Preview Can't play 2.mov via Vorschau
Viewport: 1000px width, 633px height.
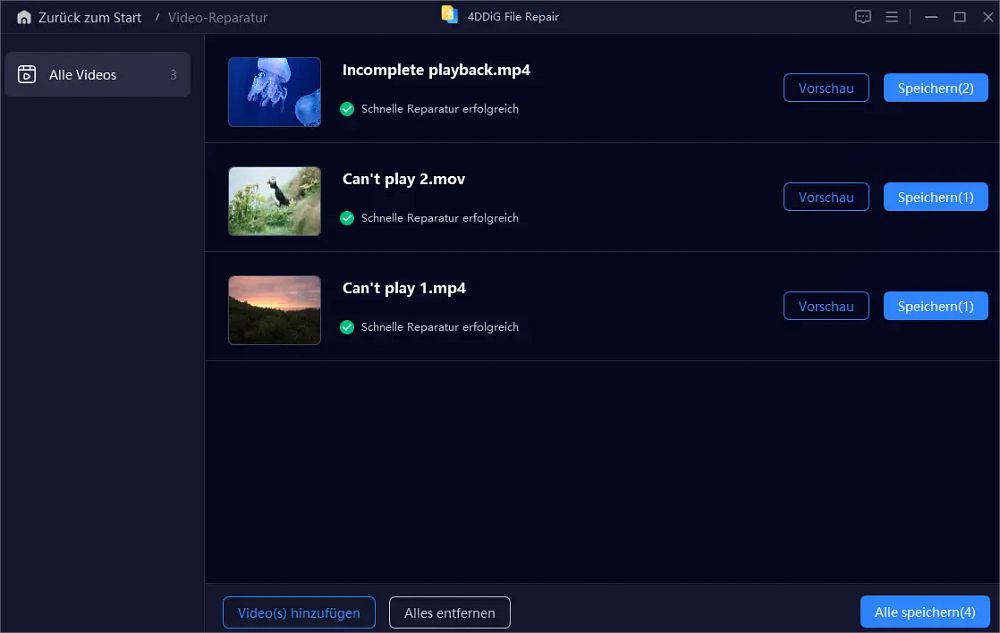(826, 197)
